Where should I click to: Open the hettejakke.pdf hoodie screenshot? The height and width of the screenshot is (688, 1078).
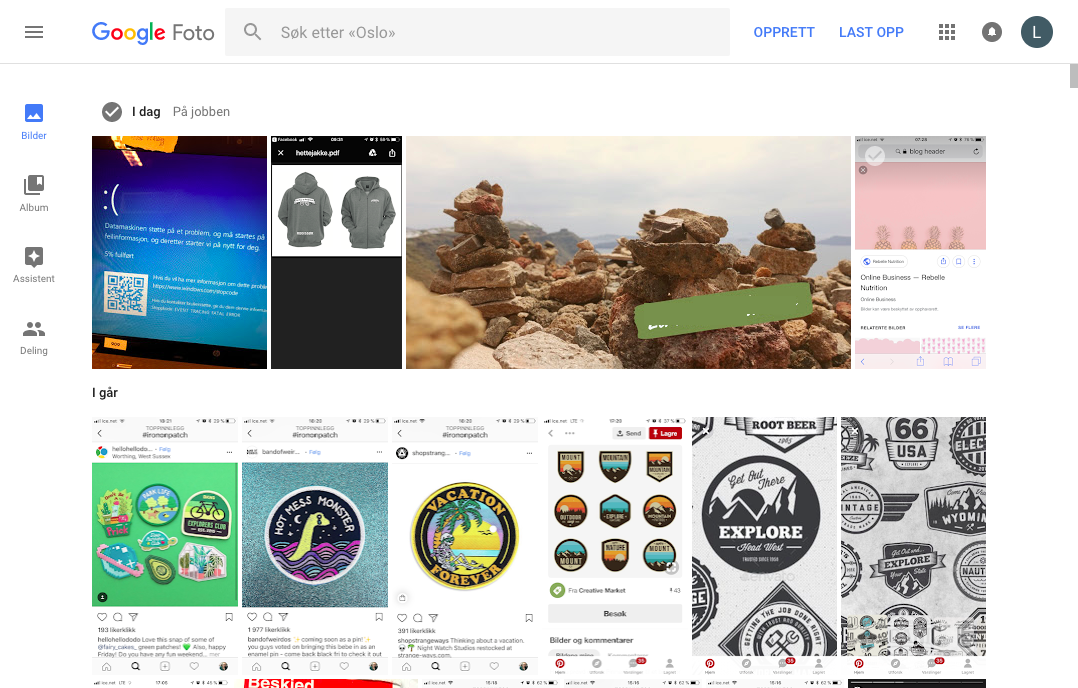336,253
